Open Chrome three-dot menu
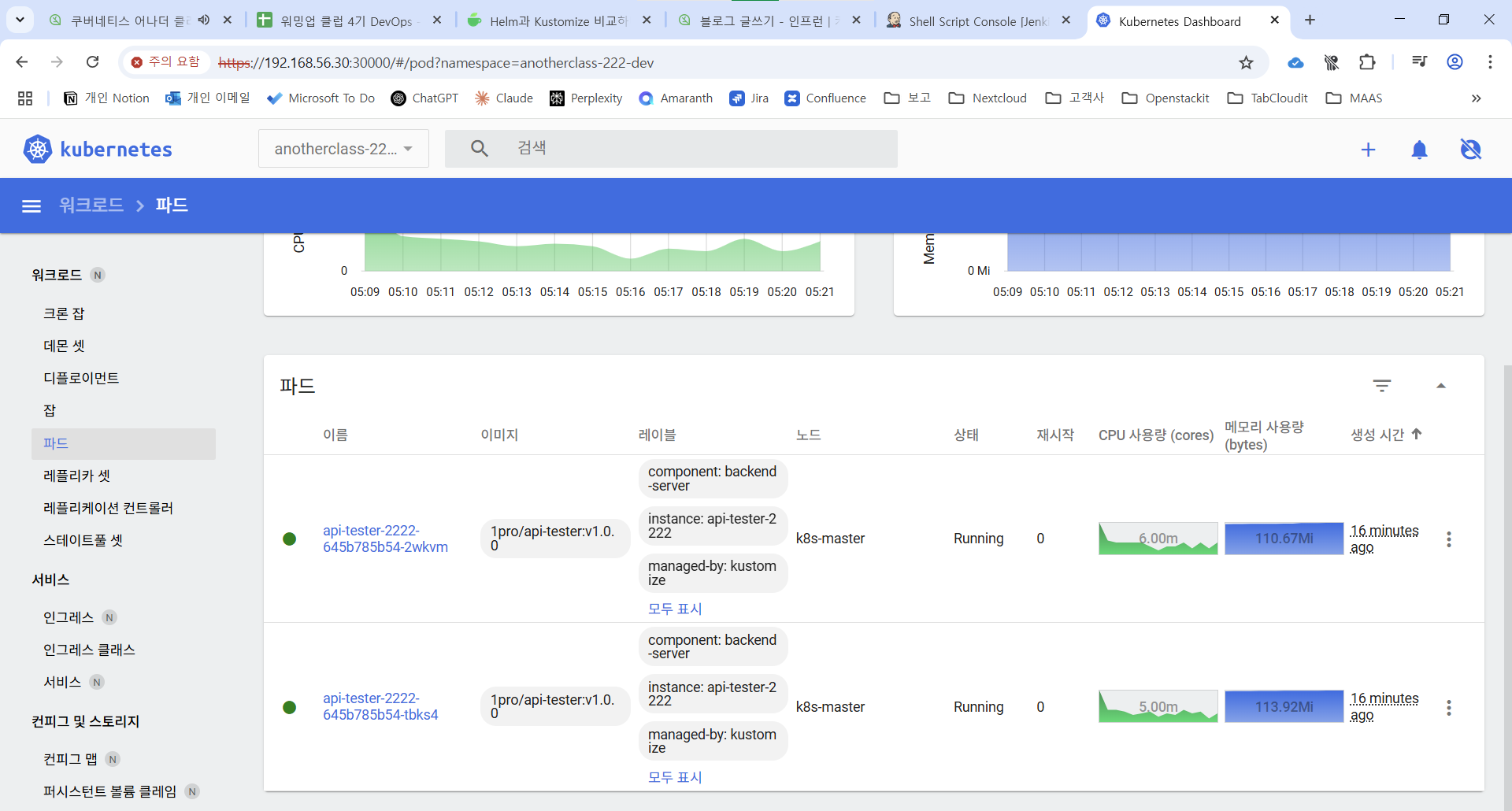The image size is (1512, 811). pyautogui.click(x=1490, y=62)
